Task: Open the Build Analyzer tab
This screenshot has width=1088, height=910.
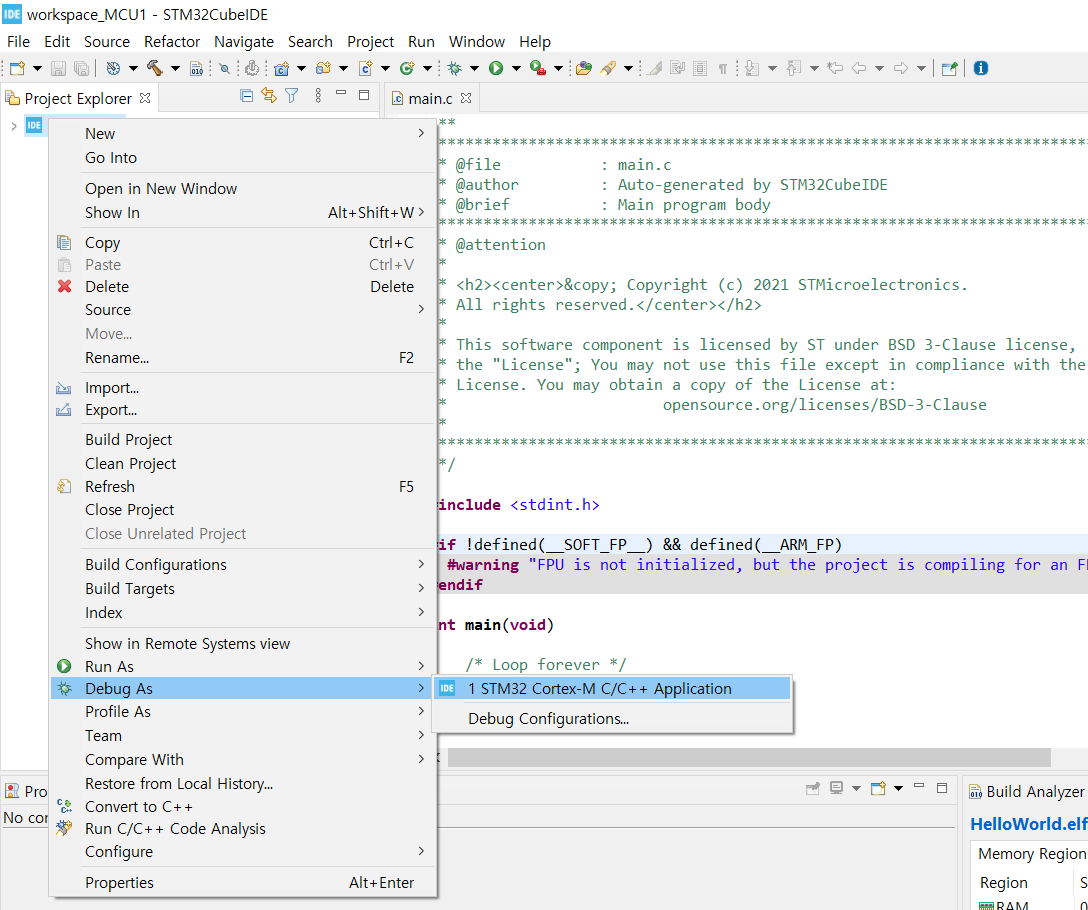Action: coord(1027,791)
